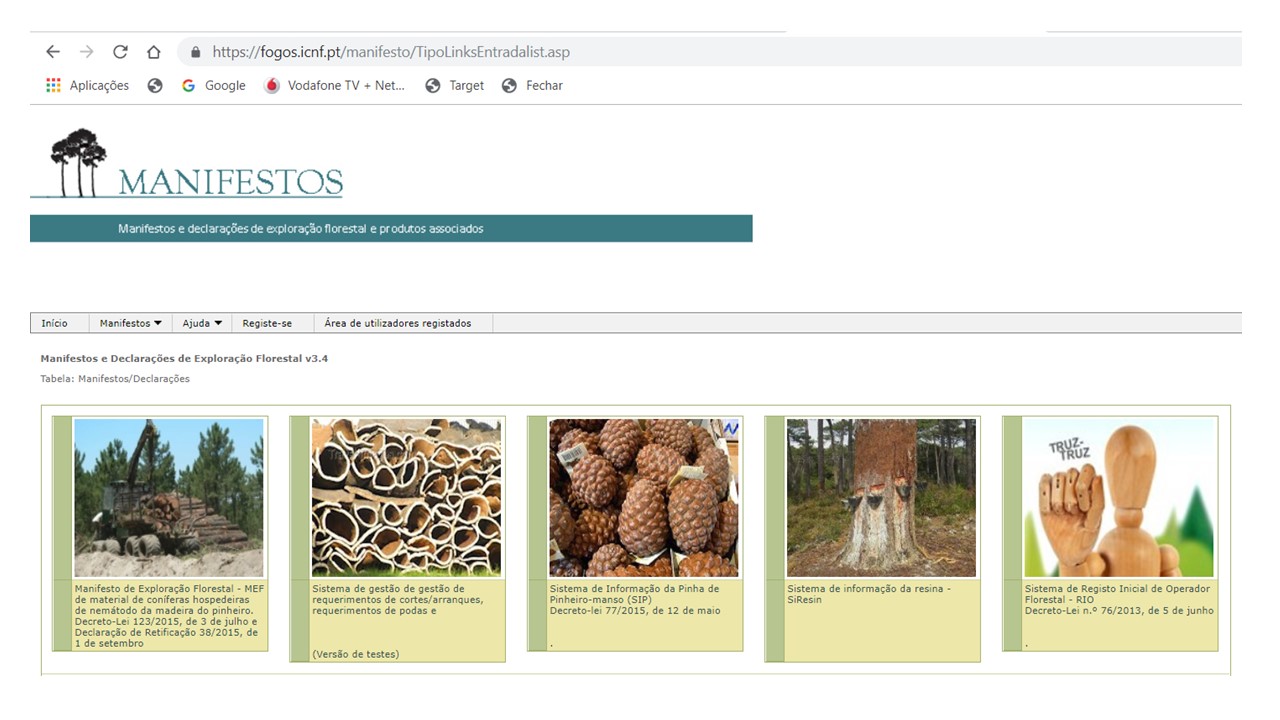Expand the Manifestos dropdown menu
This screenshot has width=1280, height=720.
click(x=130, y=323)
